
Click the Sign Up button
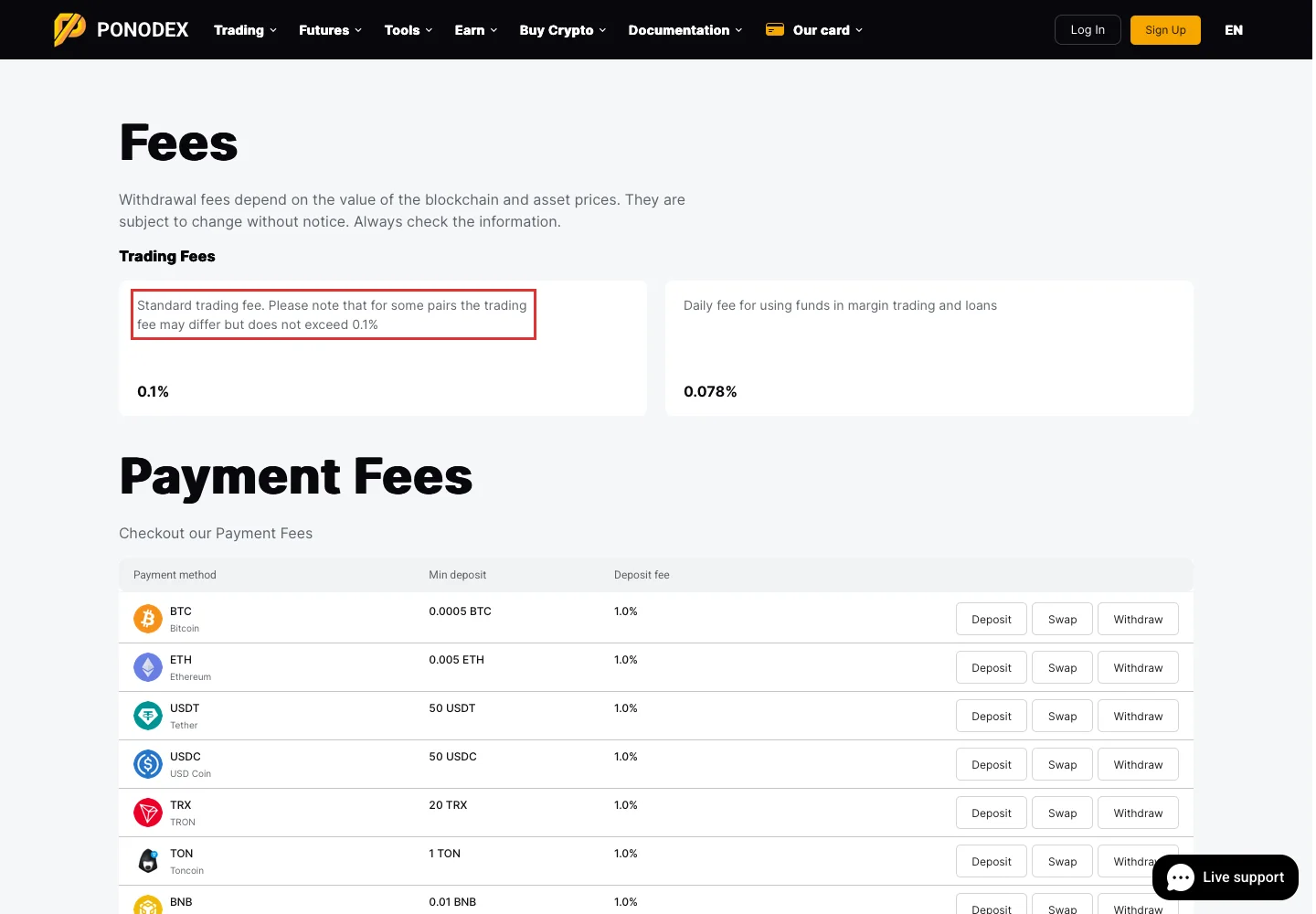1165,30
